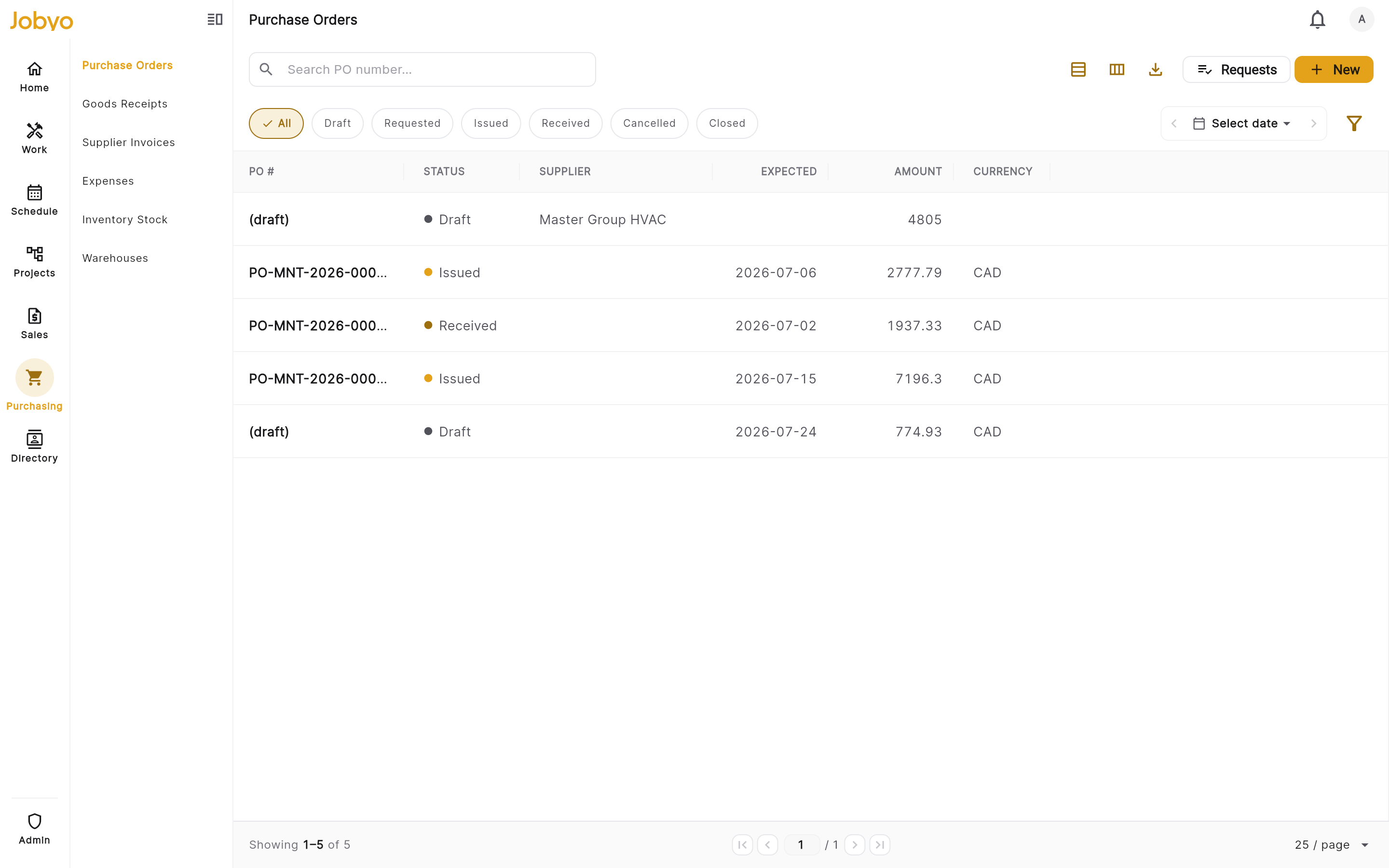Open the 25 / page size dropdown
This screenshot has height=868, width=1389.
[1332, 844]
